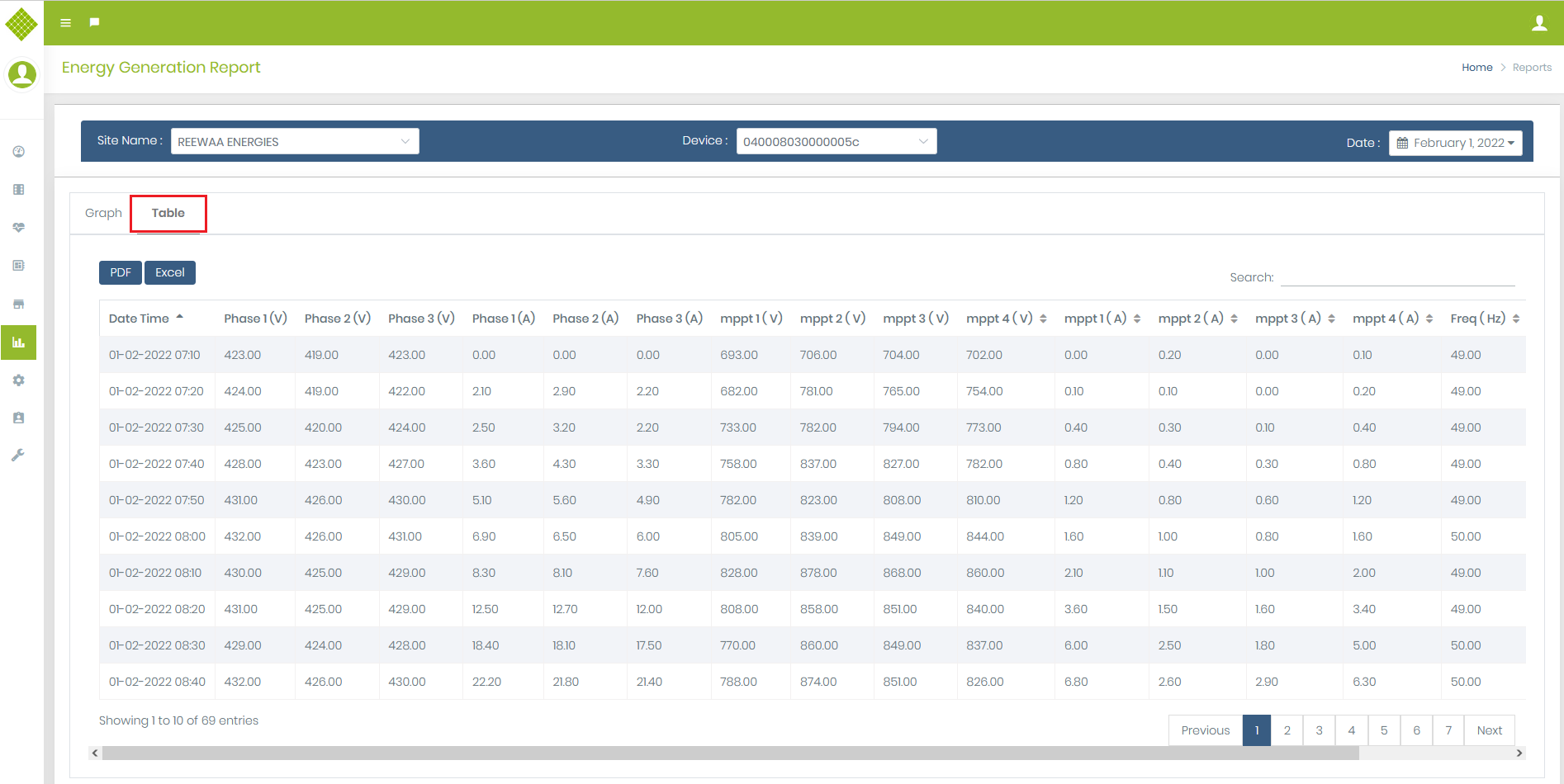Open the user account icon at top right
Screen dimensions: 1564x784
point(1539,23)
